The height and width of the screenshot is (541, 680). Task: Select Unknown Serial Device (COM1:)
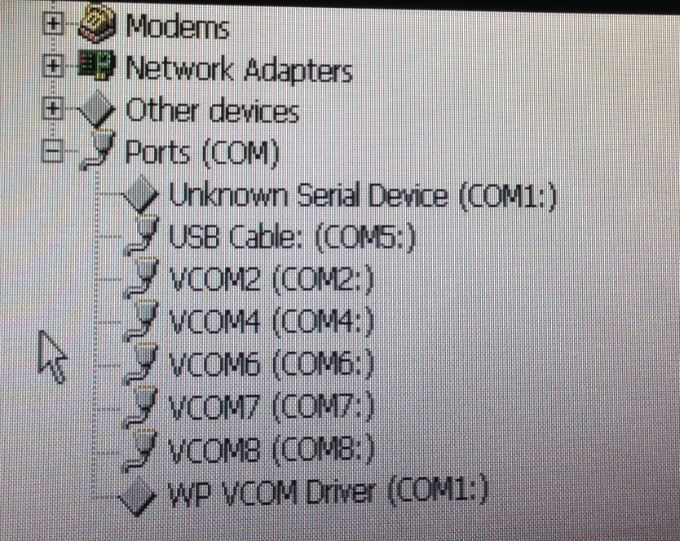[x=363, y=196]
